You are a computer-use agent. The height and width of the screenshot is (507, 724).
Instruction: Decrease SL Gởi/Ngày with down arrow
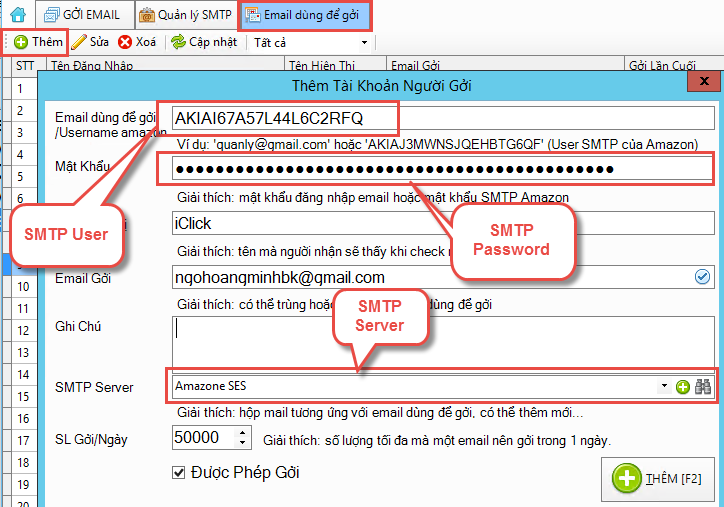click(x=242, y=443)
